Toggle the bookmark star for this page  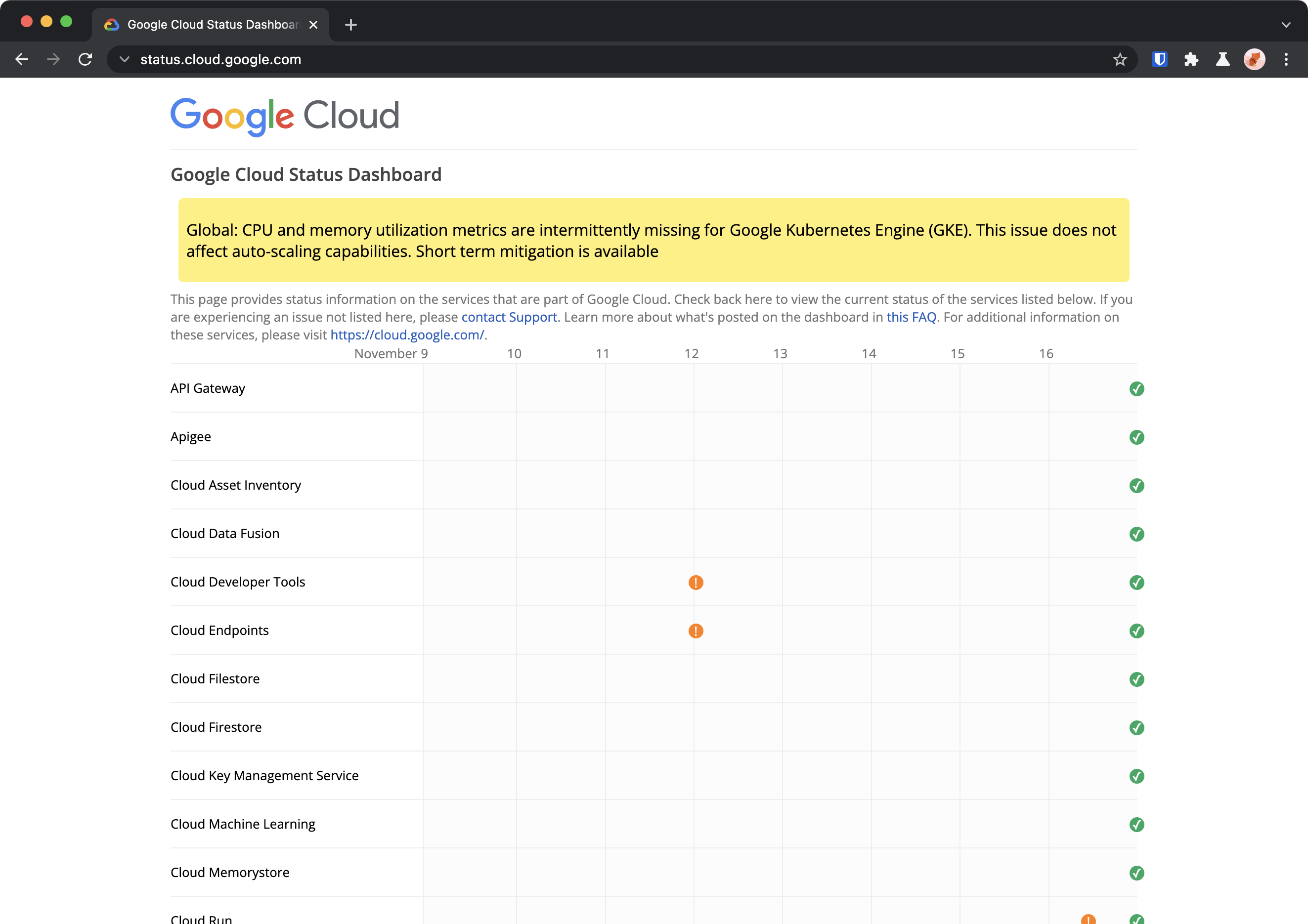tap(1120, 59)
